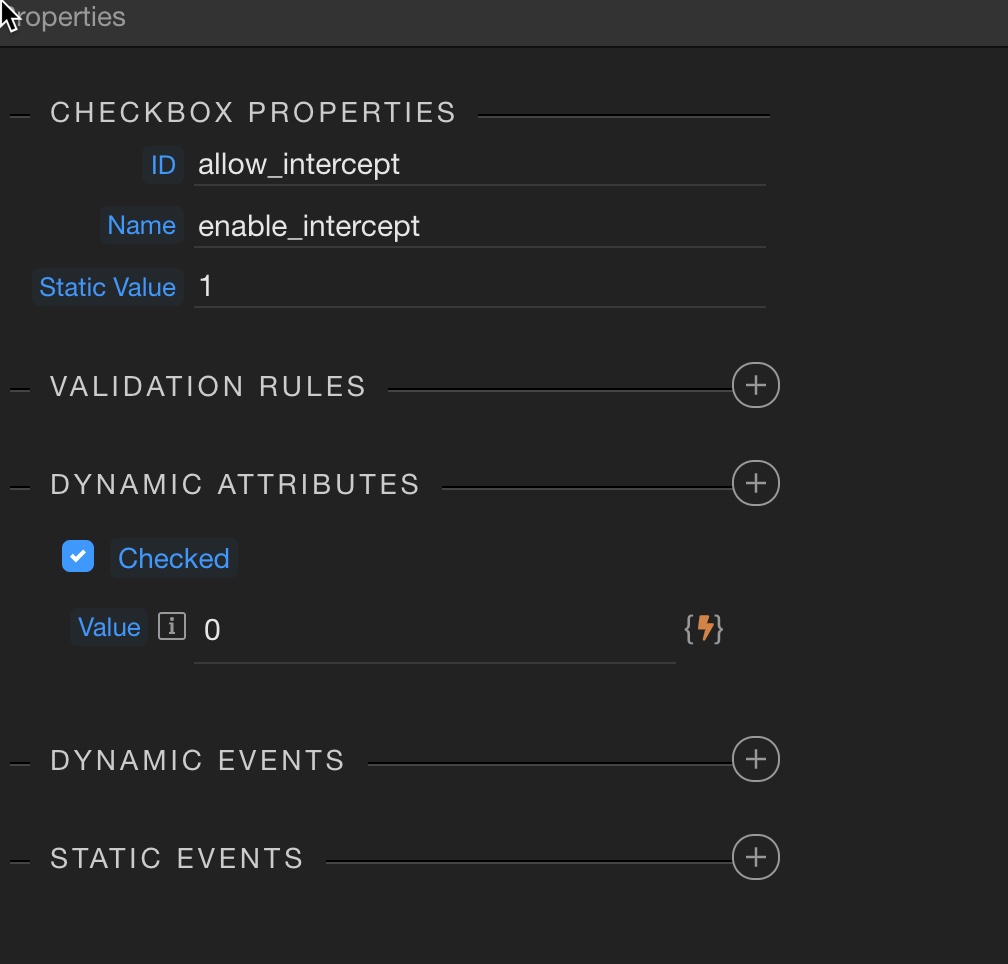
Task: Add a static event using plus icon
Action: click(x=755, y=858)
